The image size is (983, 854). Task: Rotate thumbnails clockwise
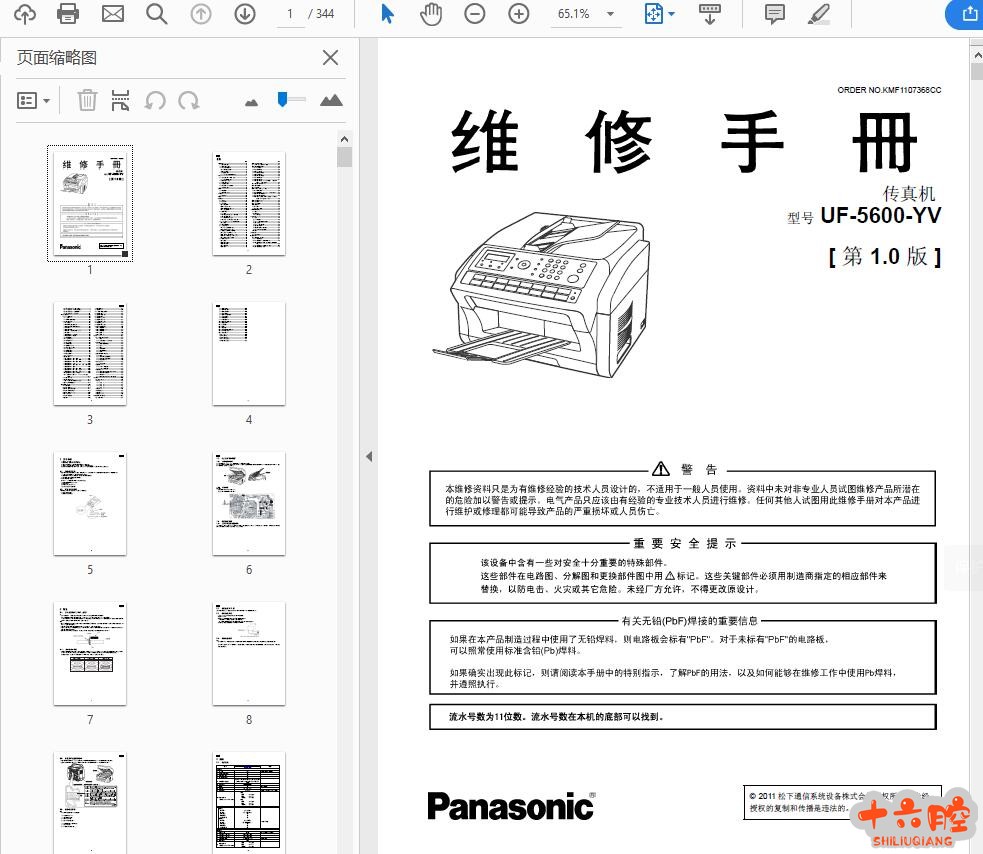pyautogui.click(x=188, y=100)
